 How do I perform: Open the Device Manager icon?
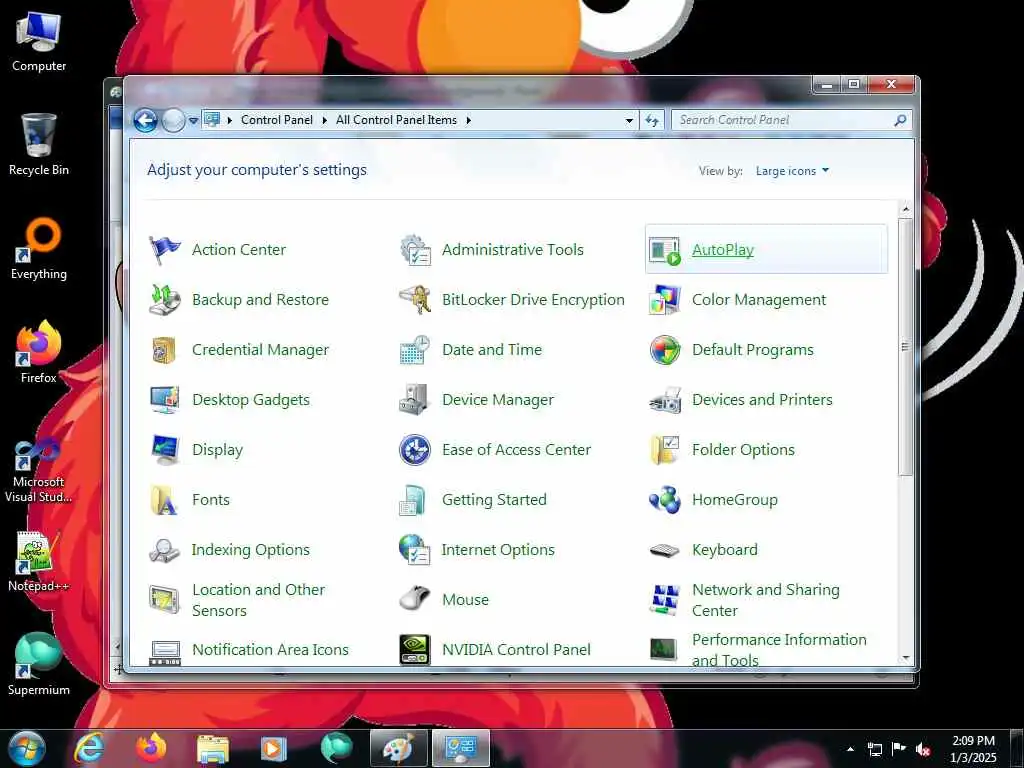[415, 400]
